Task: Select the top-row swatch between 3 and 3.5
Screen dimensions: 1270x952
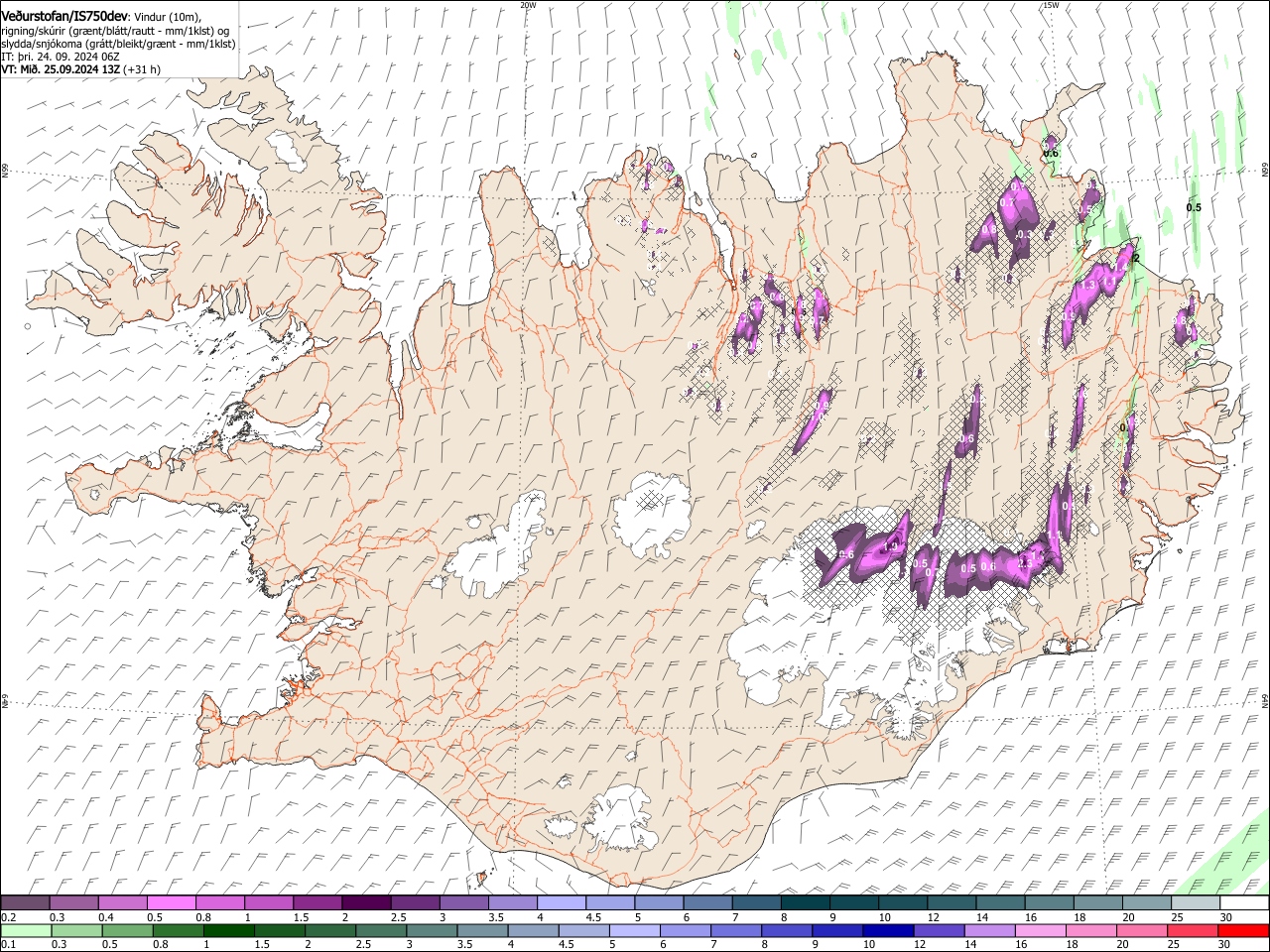Action: coord(463,902)
